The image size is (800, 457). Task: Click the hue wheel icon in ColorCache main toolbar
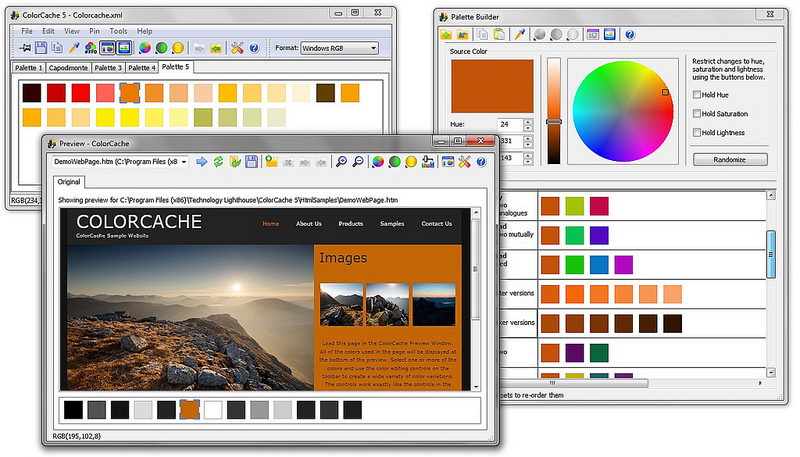pyautogui.click(x=145, y=48)
